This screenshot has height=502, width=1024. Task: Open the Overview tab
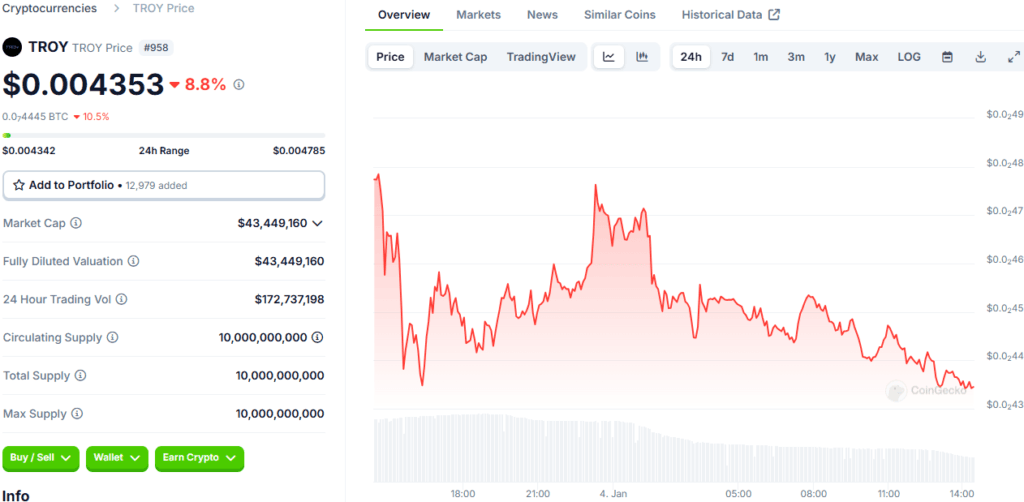click(404, 14)
